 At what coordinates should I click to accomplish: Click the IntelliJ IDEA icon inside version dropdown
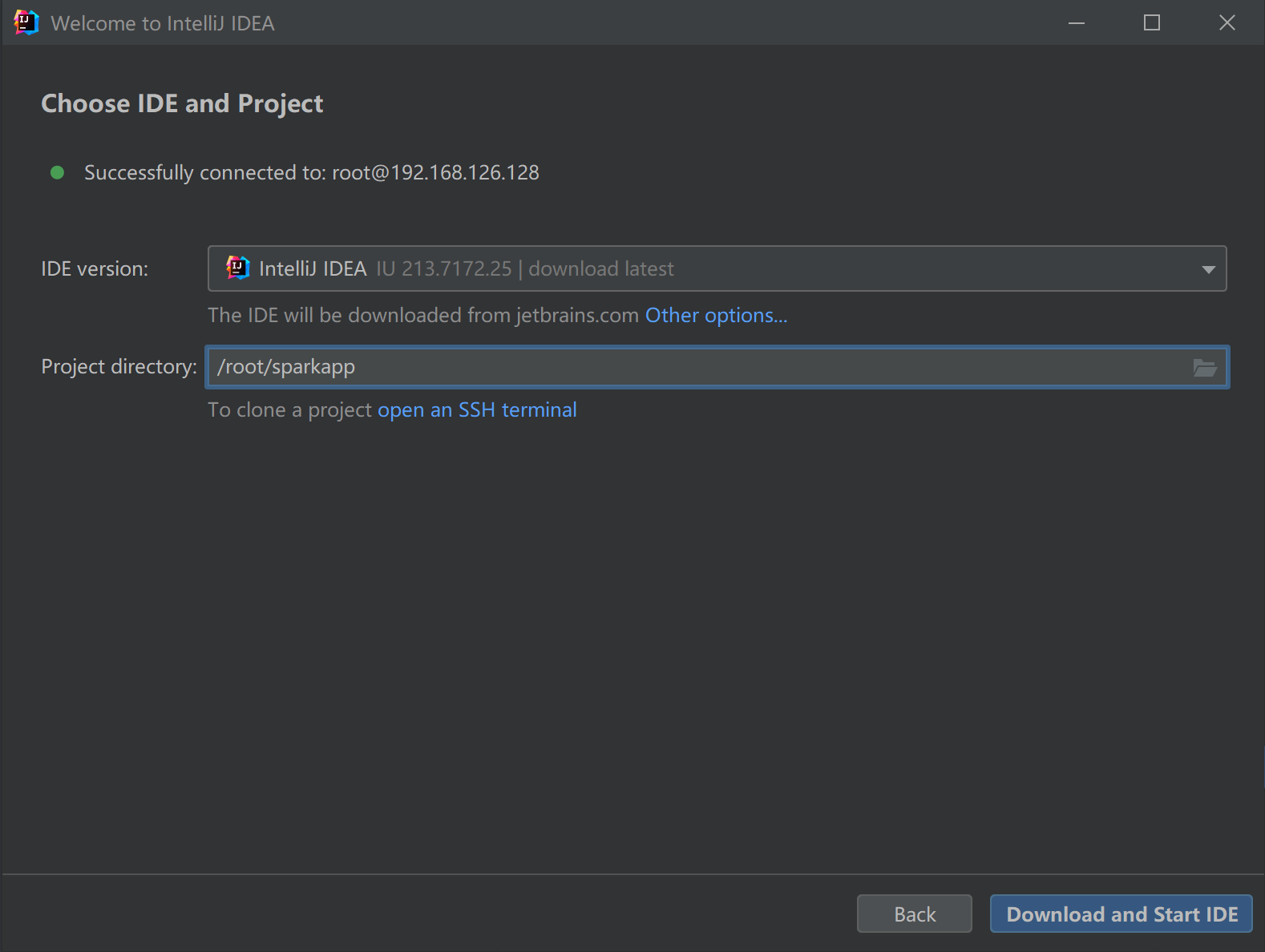[x=237, y=268]
